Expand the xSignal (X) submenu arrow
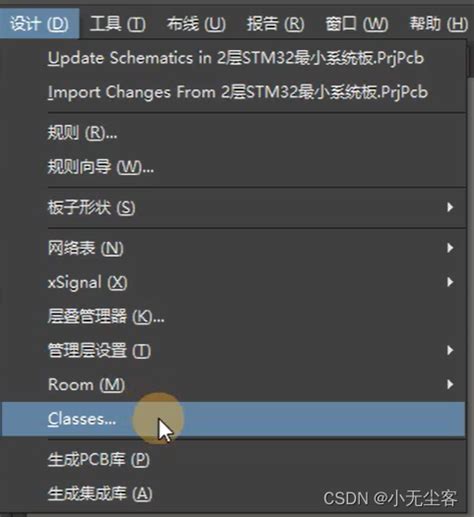 pos(450,282)
